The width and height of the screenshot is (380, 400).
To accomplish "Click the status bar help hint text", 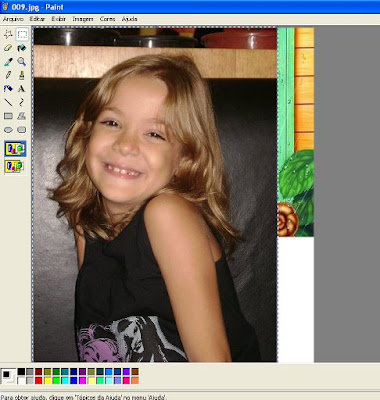I will tap(84, 397).
